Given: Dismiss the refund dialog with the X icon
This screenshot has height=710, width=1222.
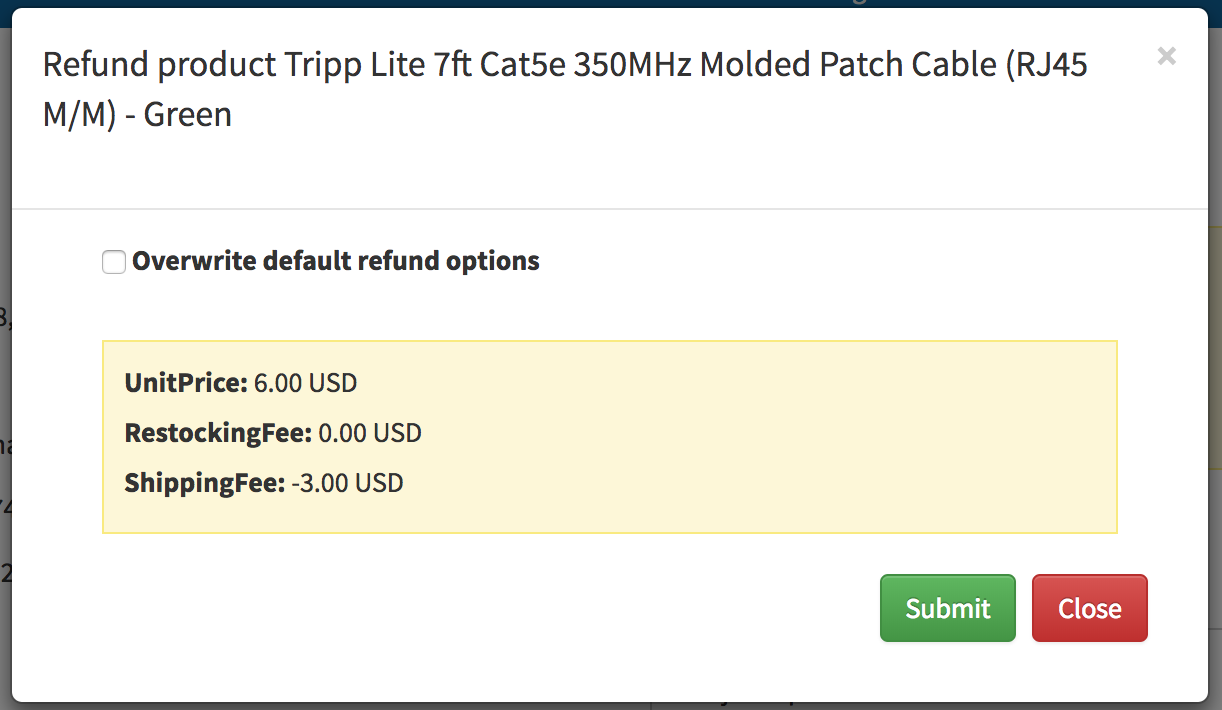Looking at the screenshot, I should (1166, 56).
